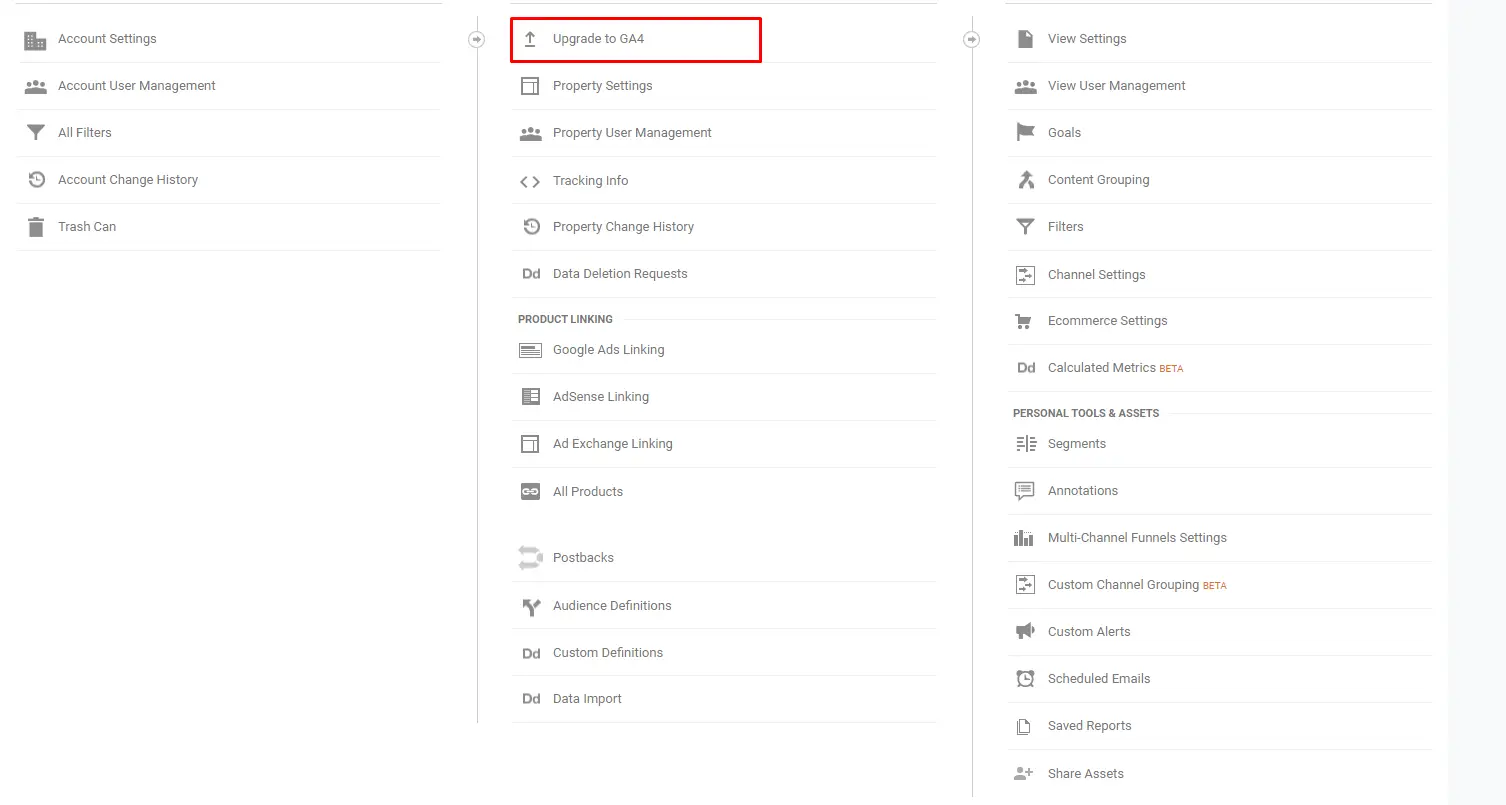The image size is (1506, 805).
Task: Click the Account Change History clock icon
Action: click(36, 180)
